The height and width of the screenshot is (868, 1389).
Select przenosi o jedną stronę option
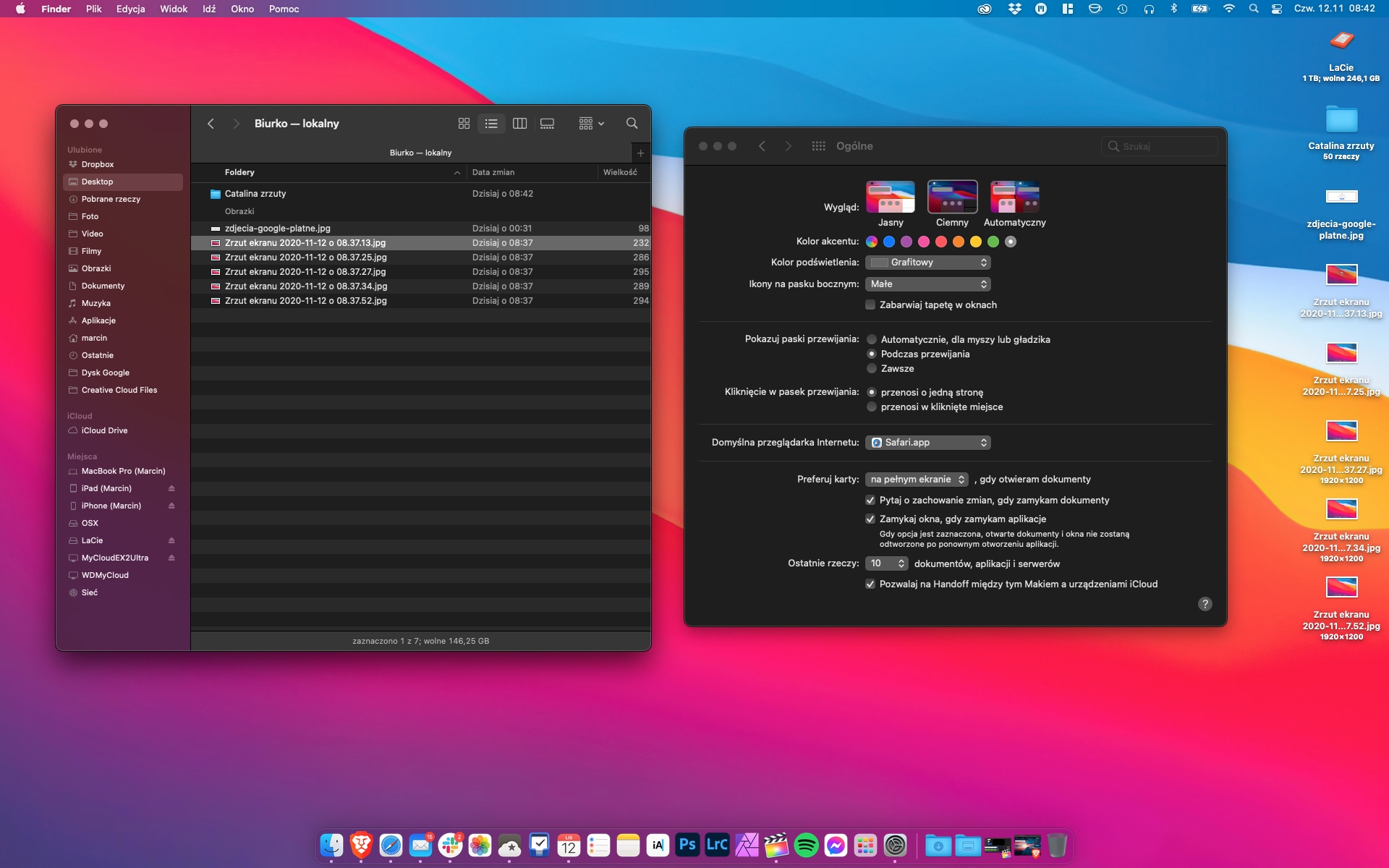pyautogui.click(x=872, y=392)
